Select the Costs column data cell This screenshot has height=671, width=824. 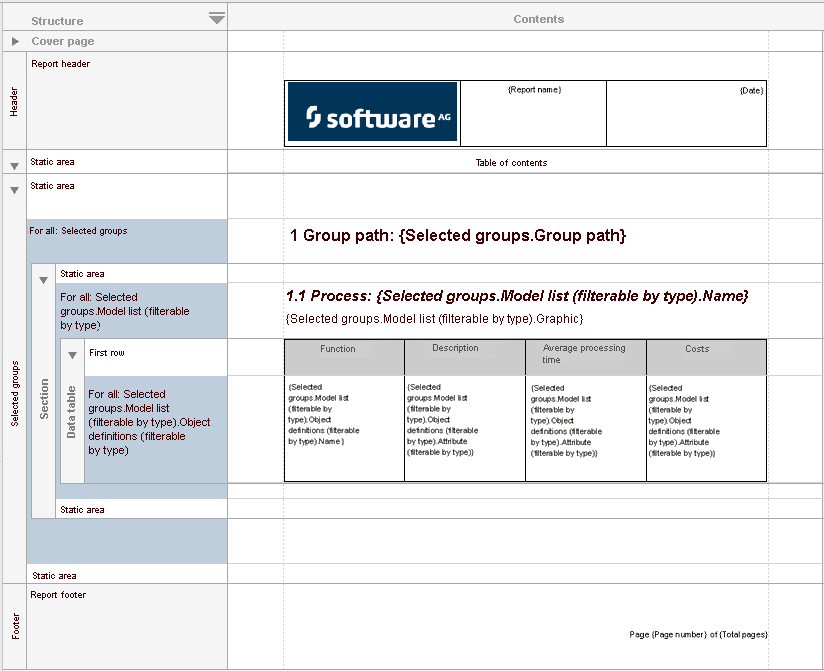tap(706, 428)
